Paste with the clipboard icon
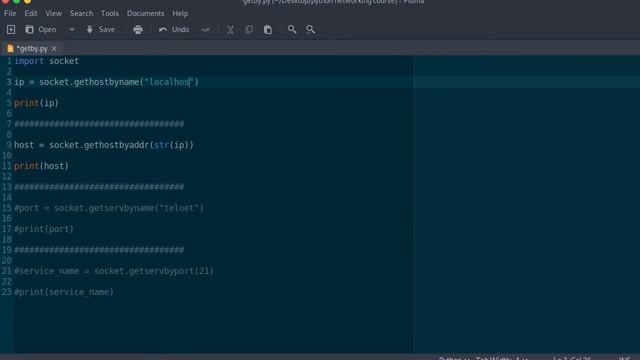 (268, 29)
